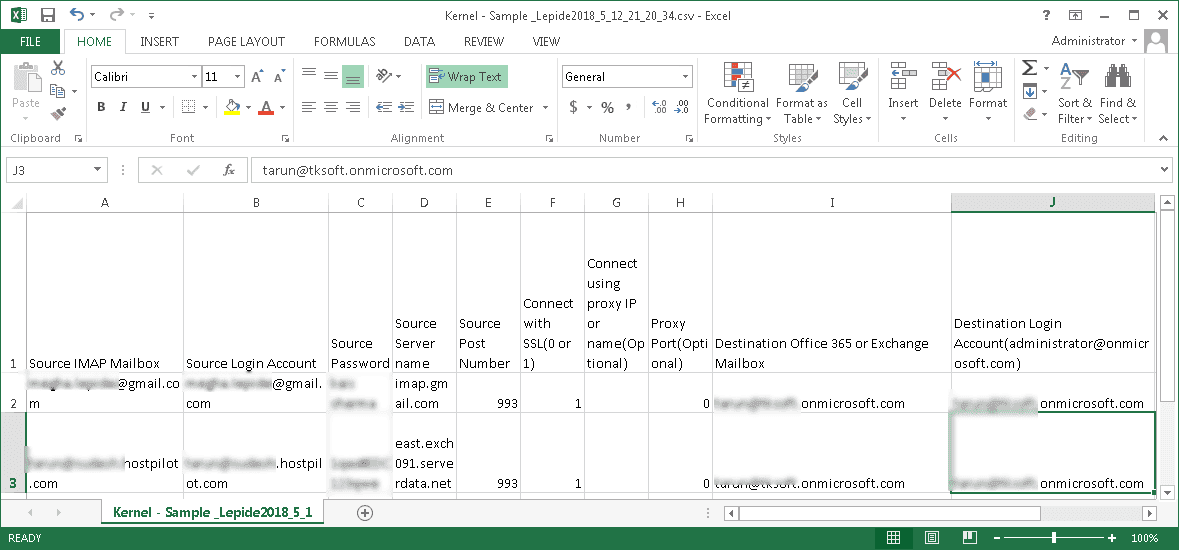Open Format as Table gallery
The width and height of the screenshot is (1179, 550).
[x=802, y=93]
